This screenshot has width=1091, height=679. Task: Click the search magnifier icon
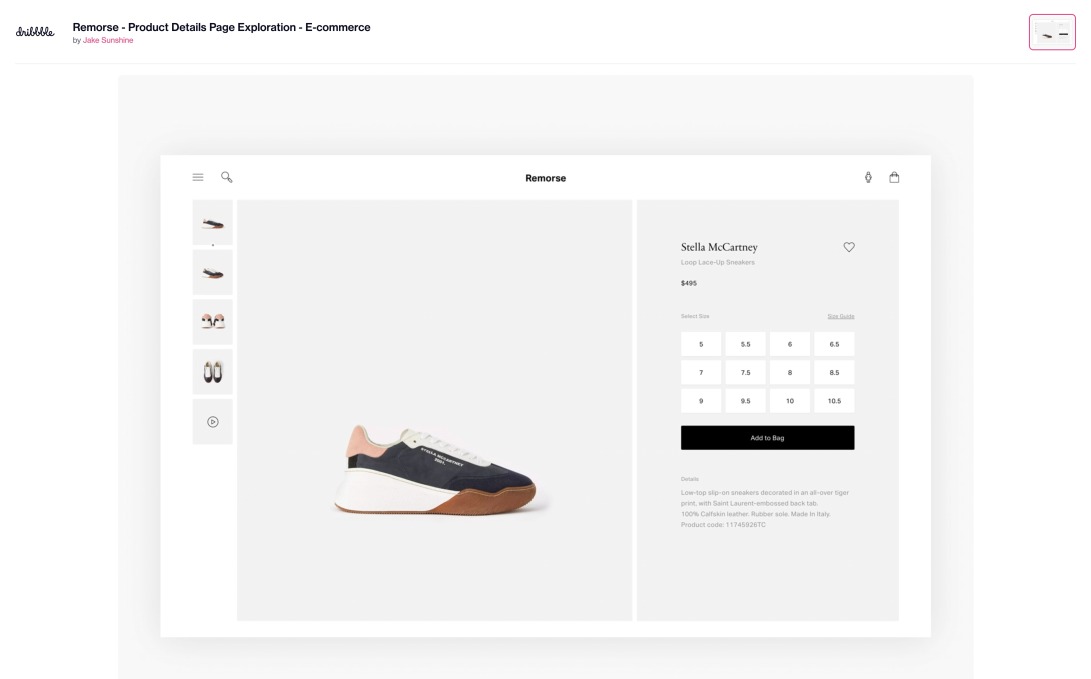click(x=226, y=176)
